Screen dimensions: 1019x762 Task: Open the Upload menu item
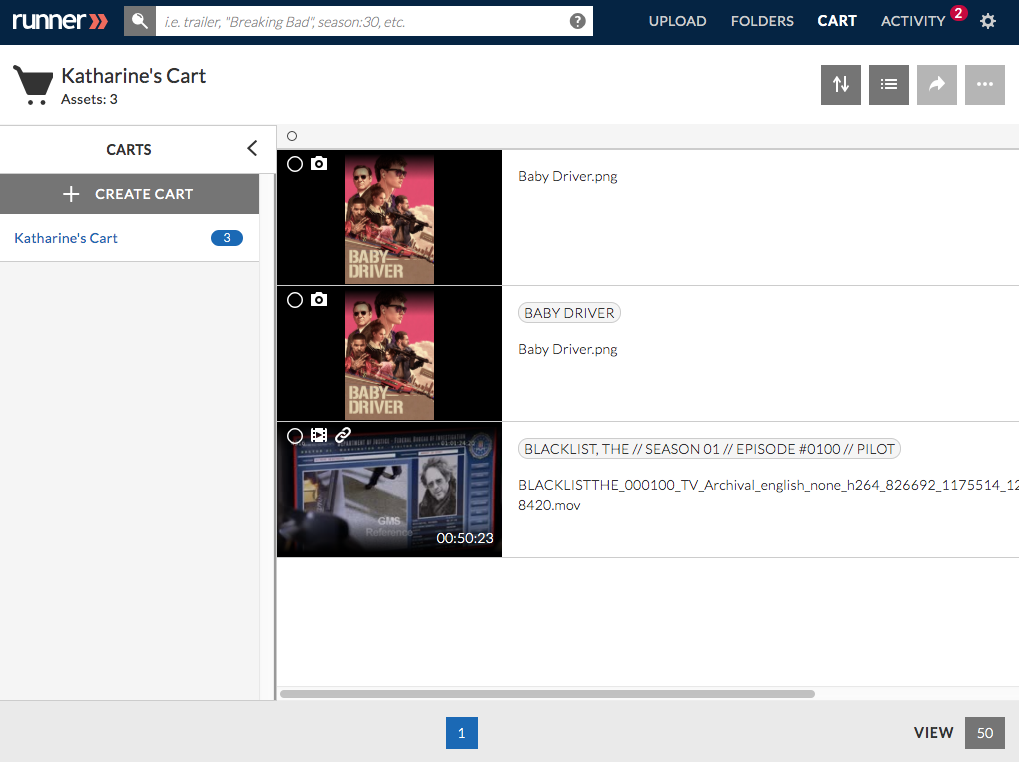point(677,21)
